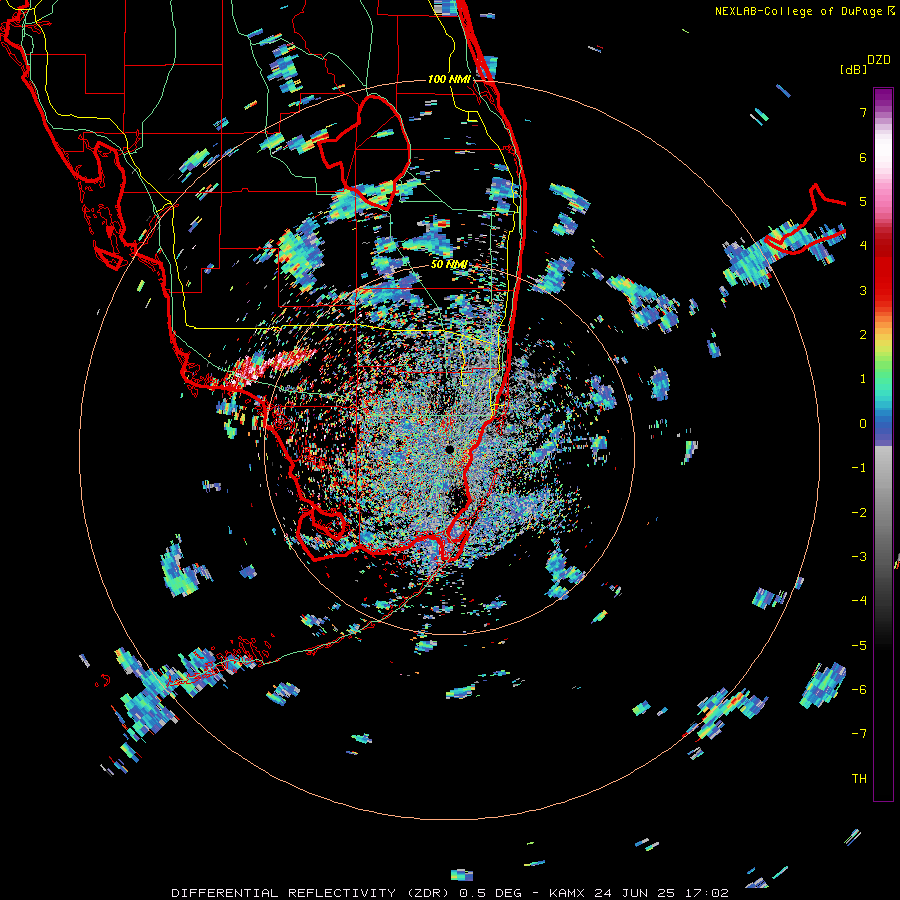Click the purple top of the color bar
Screen dimensions: 900x900
(883, 98)
